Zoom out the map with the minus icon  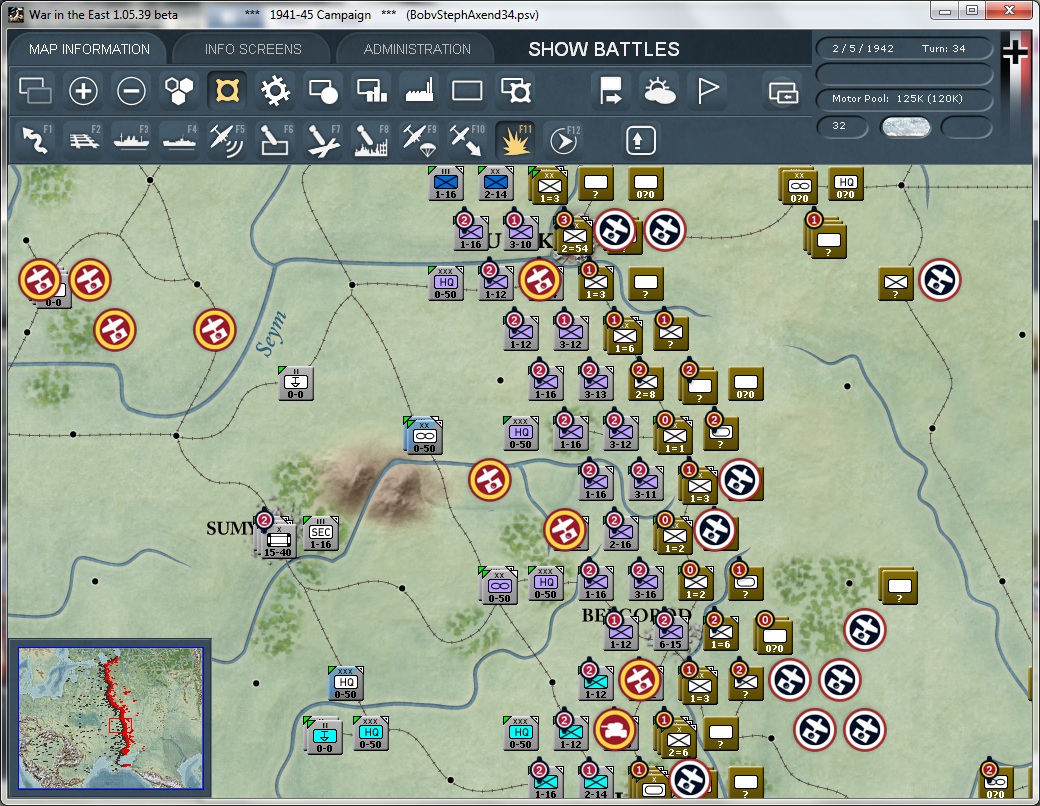(131, 91)
